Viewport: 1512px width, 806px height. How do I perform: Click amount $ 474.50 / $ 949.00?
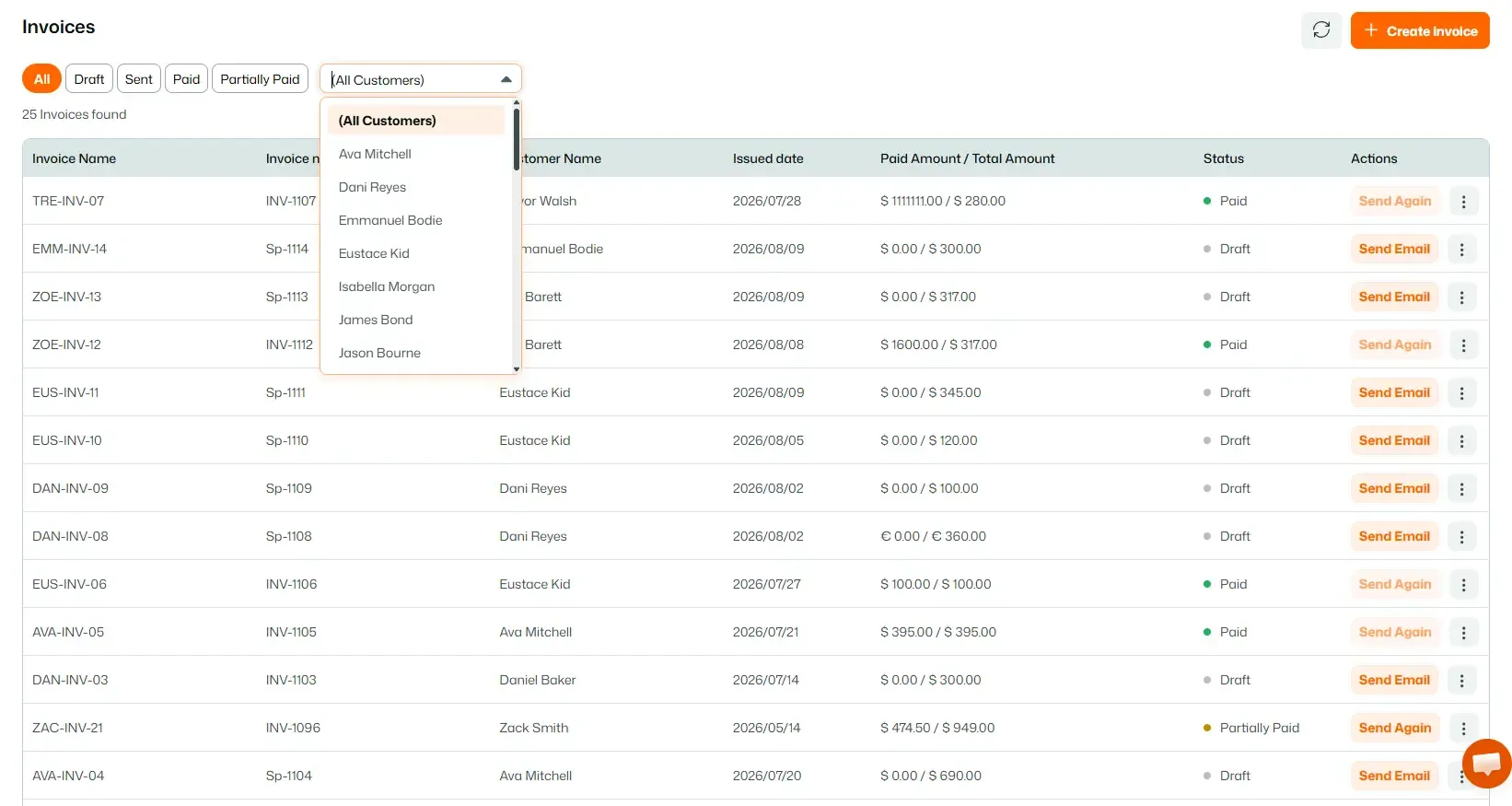click(937, 728)
